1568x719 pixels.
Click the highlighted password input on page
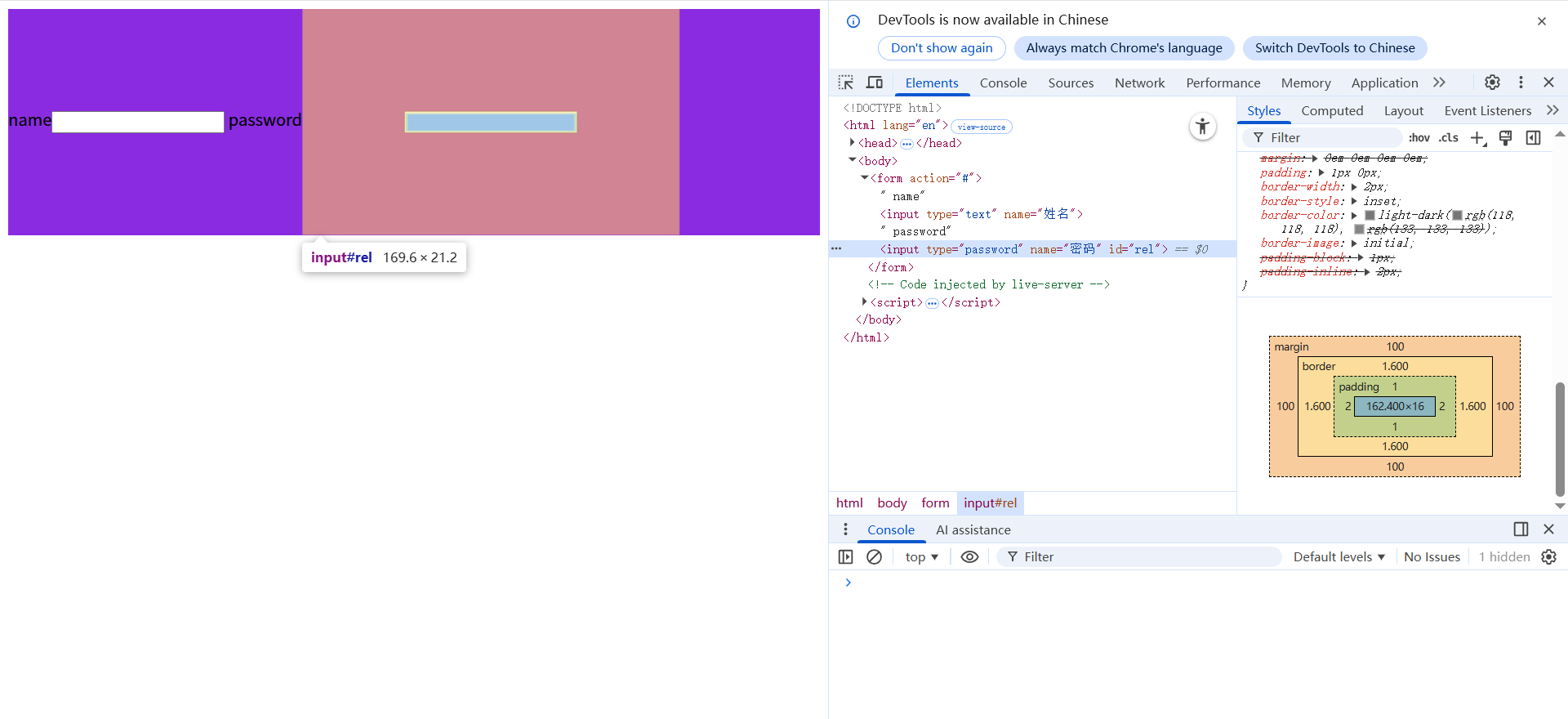tap(491, 123)
